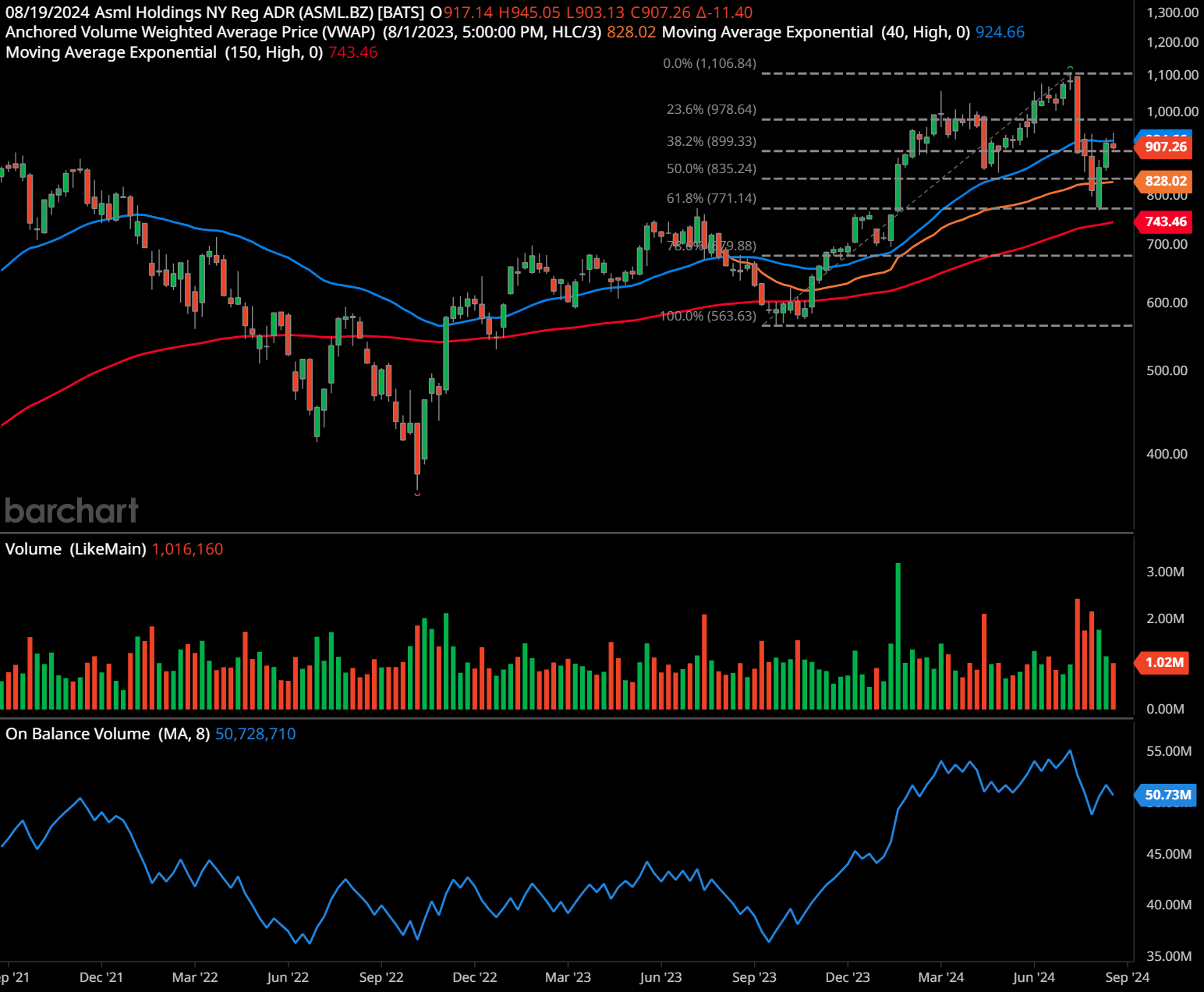Screen dimensions: 1204x992
Task: Click the volume reading 1,016,160
Action: coord(188,549)
